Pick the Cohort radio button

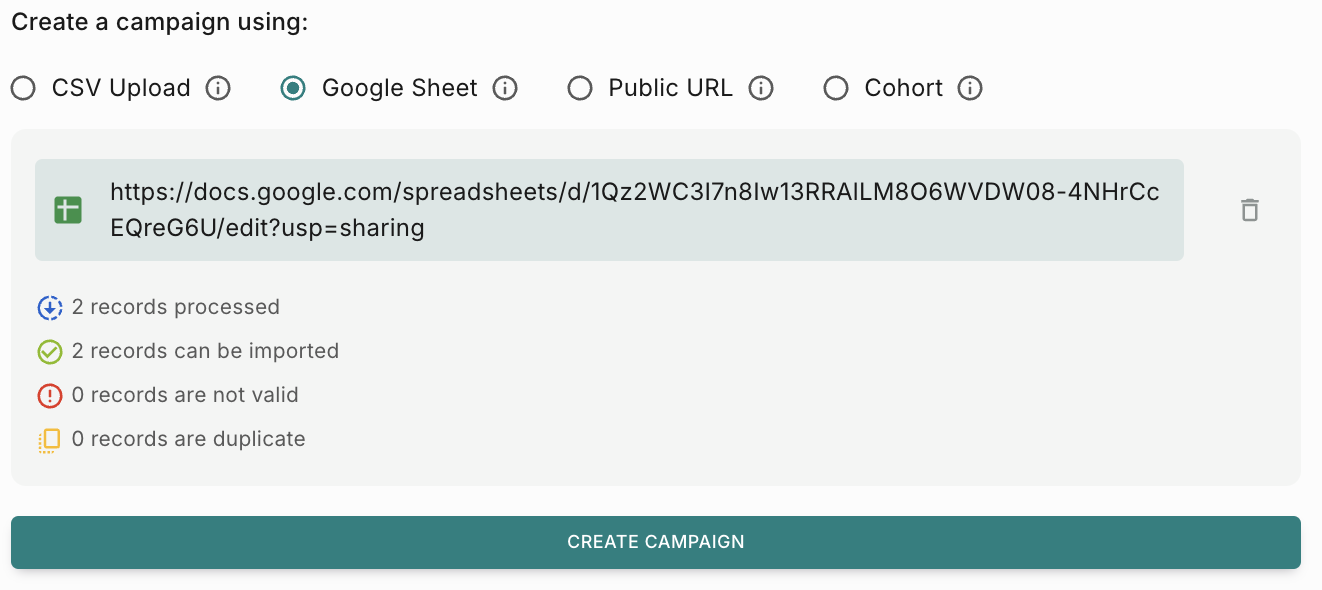coord(836,89)
